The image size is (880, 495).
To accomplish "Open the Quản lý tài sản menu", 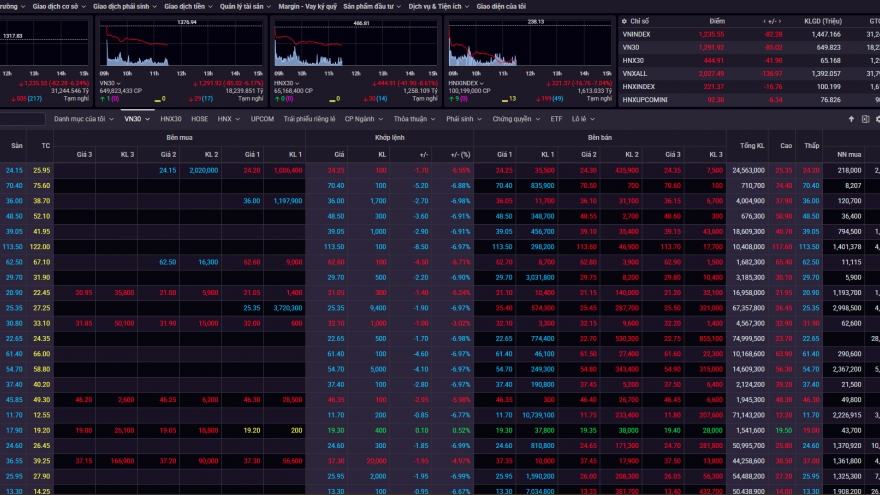I will point(242,6).
